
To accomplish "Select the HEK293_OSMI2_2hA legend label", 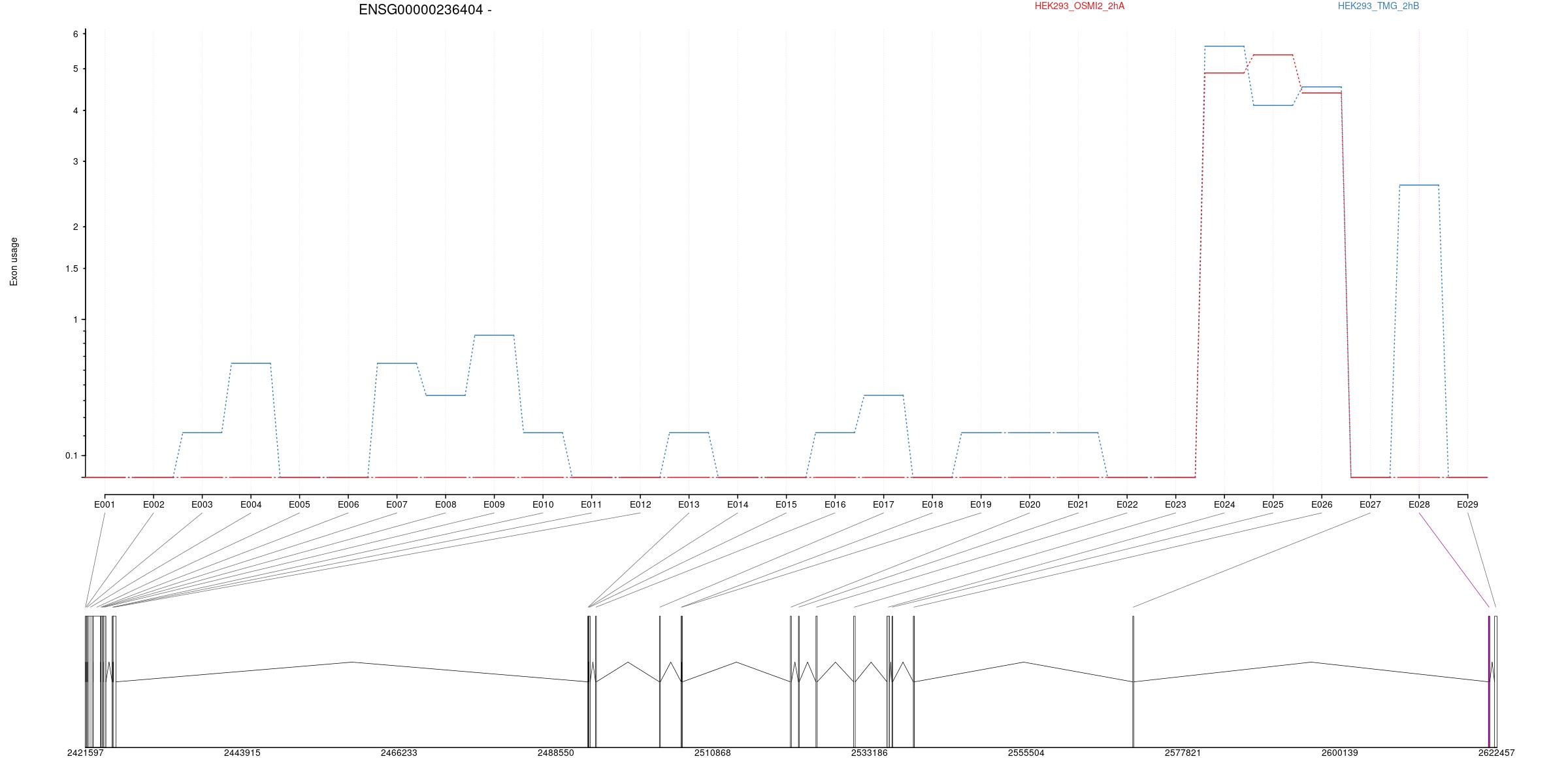I will click(1079, 7).
